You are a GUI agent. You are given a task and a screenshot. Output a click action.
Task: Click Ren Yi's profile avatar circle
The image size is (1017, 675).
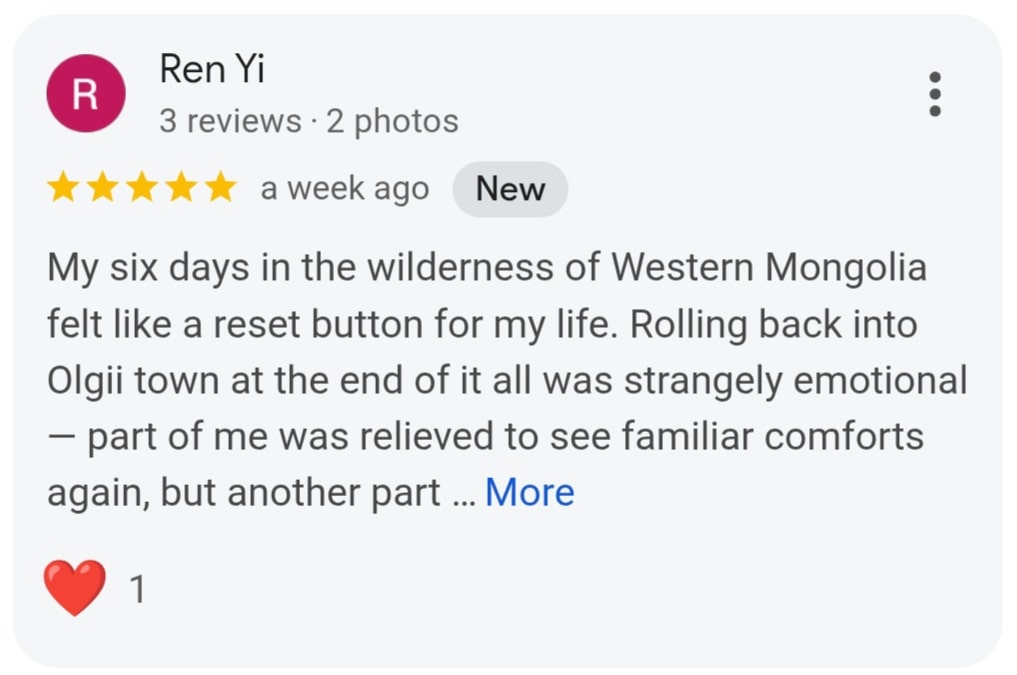[x=85, y=91]
